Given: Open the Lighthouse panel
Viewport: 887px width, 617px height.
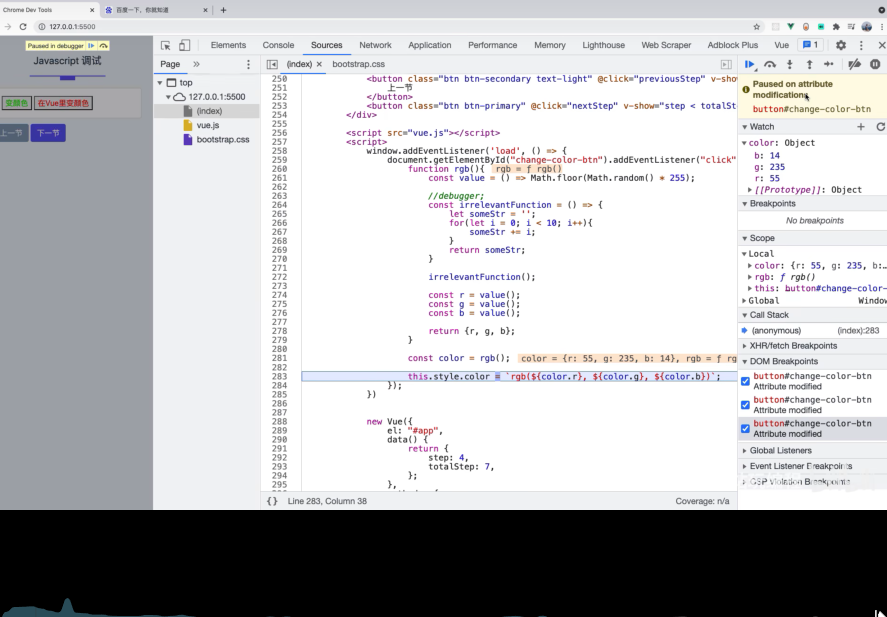Looking at the screenshot, I should tap(603, 45).
